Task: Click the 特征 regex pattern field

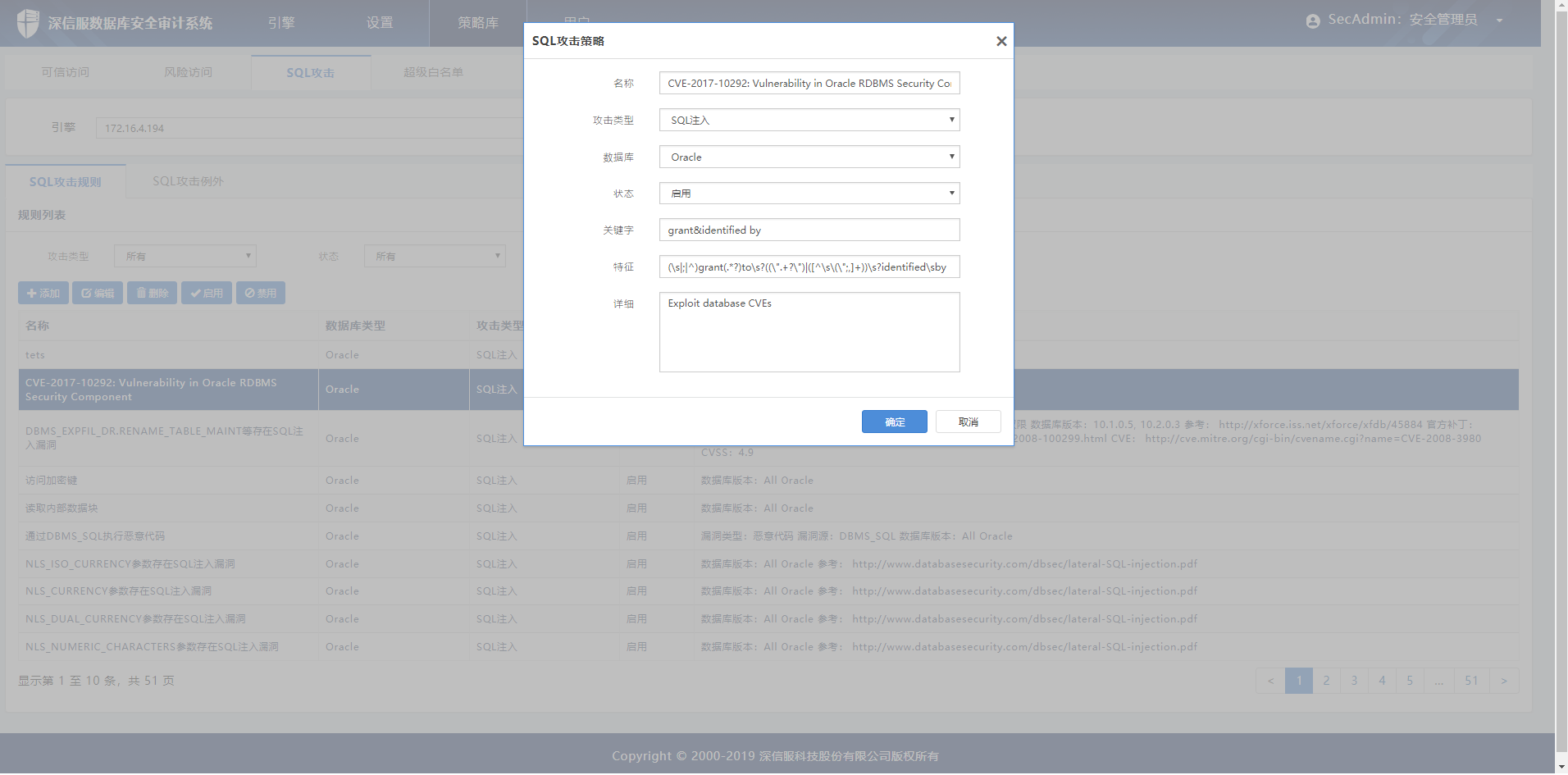Action: coord(809,267)
